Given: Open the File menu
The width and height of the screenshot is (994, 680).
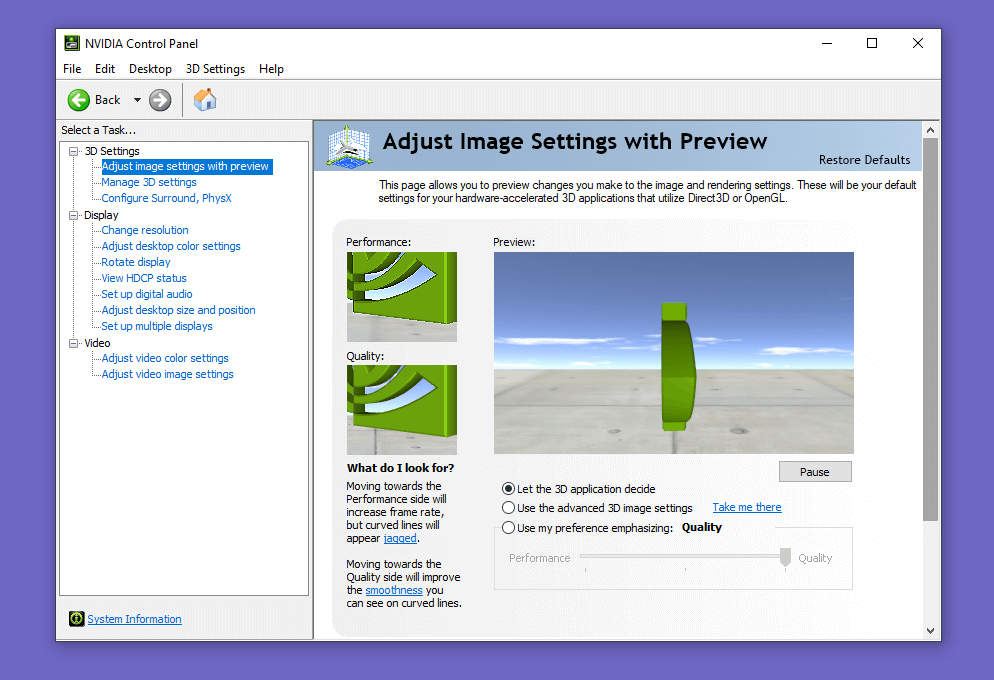Looking at the screenshot, I should coord(72,68).
